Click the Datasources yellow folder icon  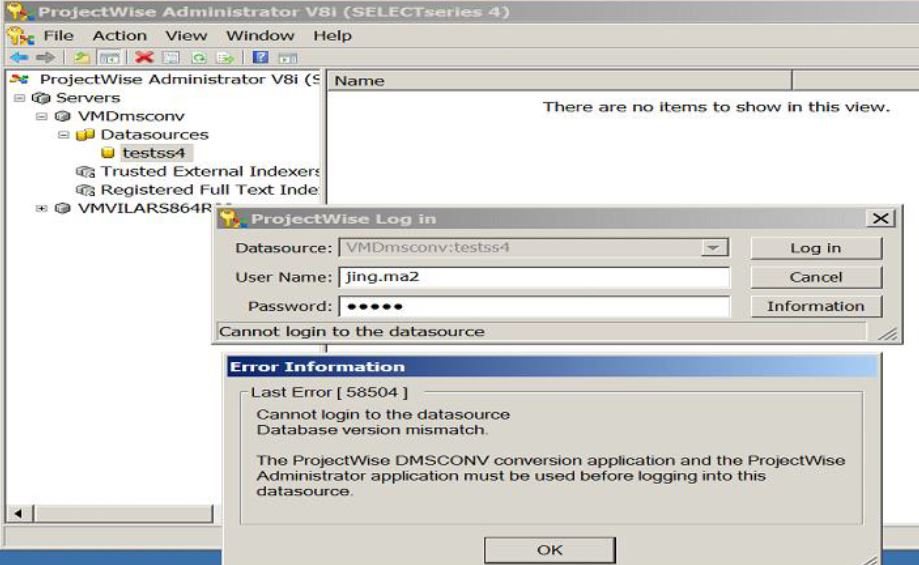[x=86, y=135]
